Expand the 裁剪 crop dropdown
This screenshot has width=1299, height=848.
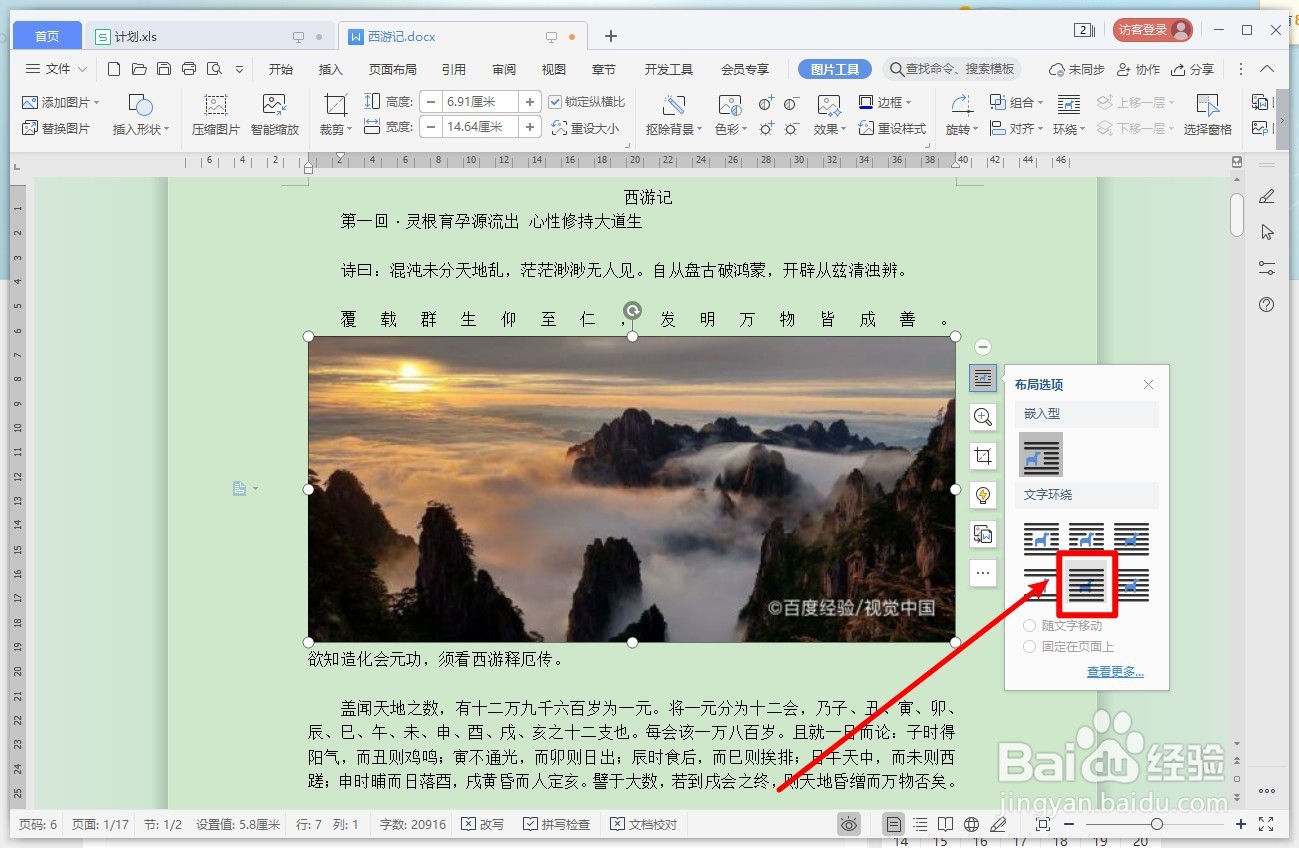pyautogui.click(x=335, y=129)
